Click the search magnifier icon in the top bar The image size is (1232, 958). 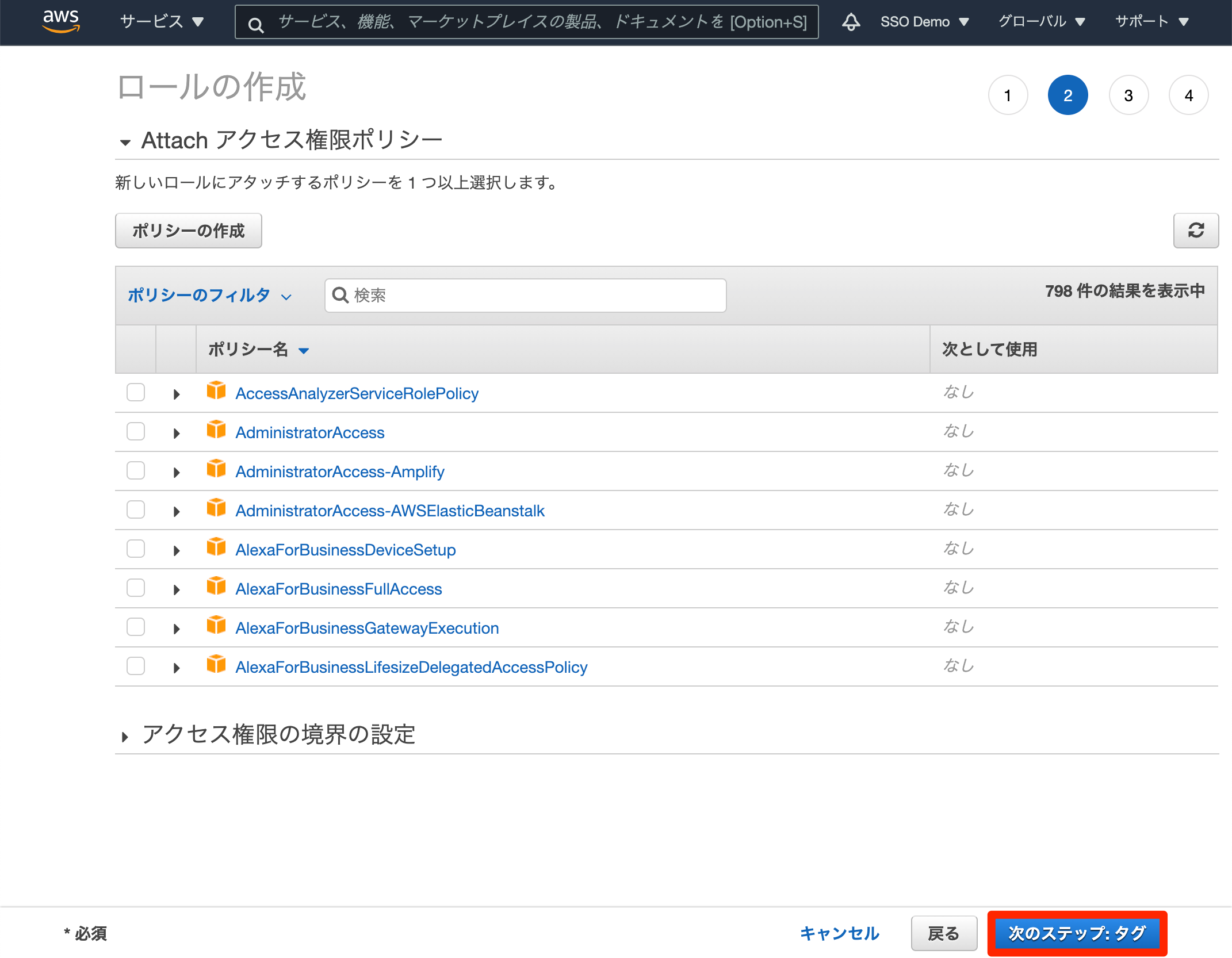(256, 25)
